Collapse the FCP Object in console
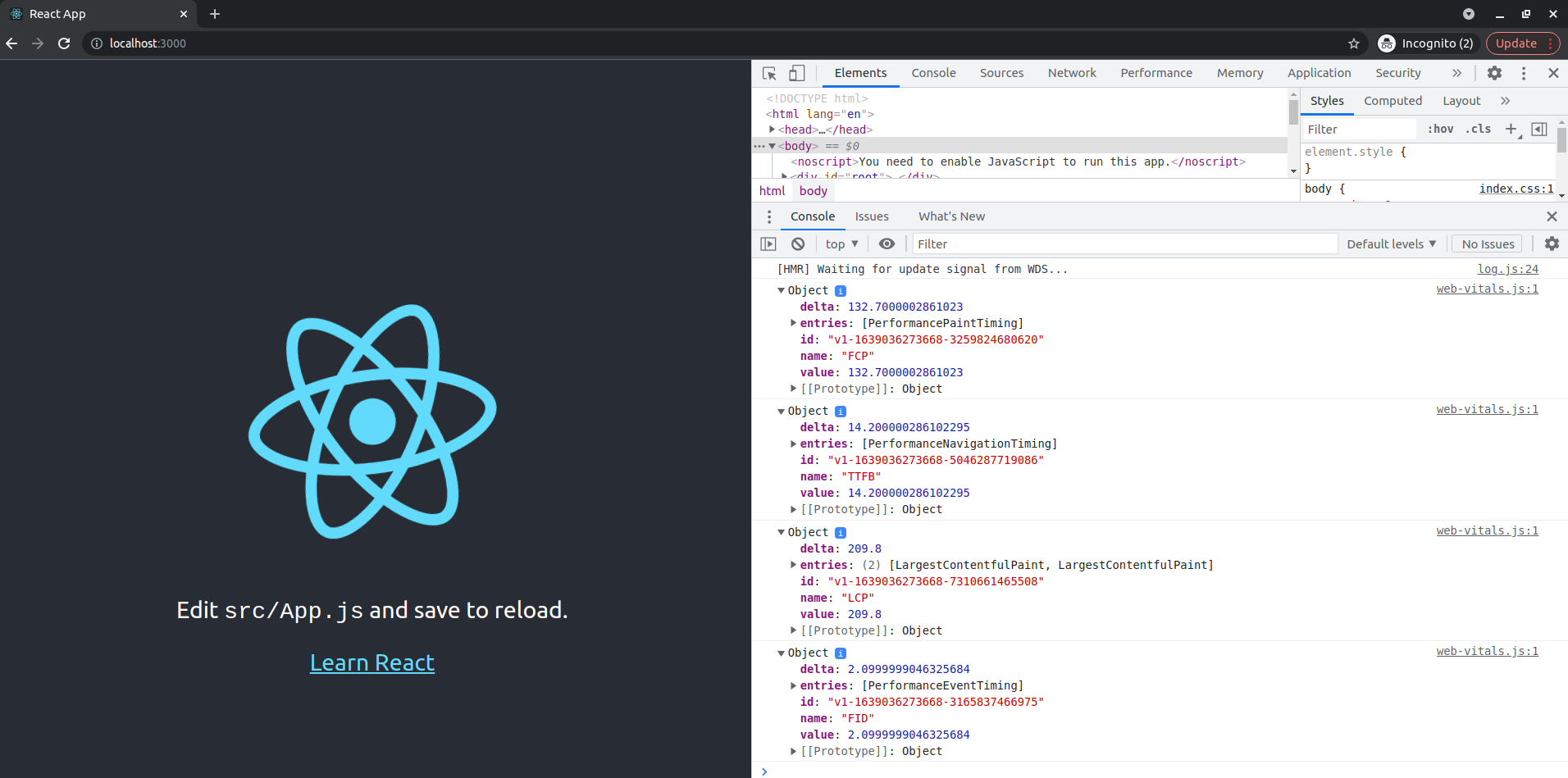Viewport: 1568px width, 778px height. click(781, 290)
